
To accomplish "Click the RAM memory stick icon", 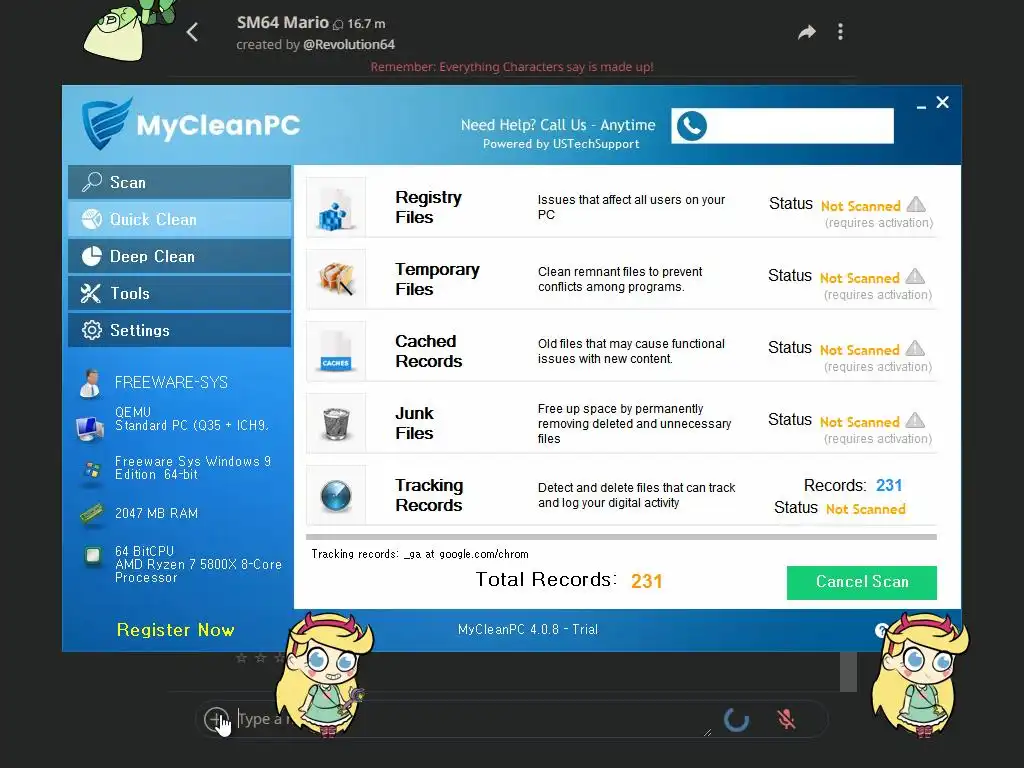I will click(91, 514).
